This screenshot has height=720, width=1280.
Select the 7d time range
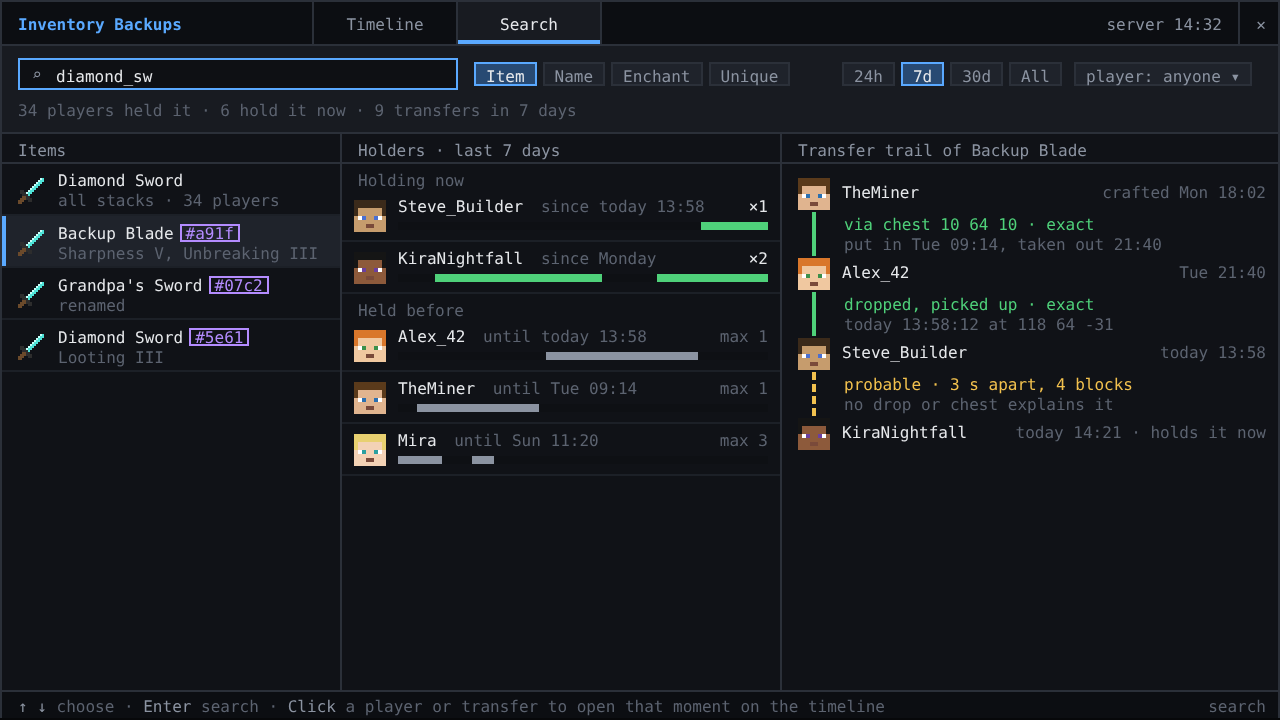tap(922, 75)
